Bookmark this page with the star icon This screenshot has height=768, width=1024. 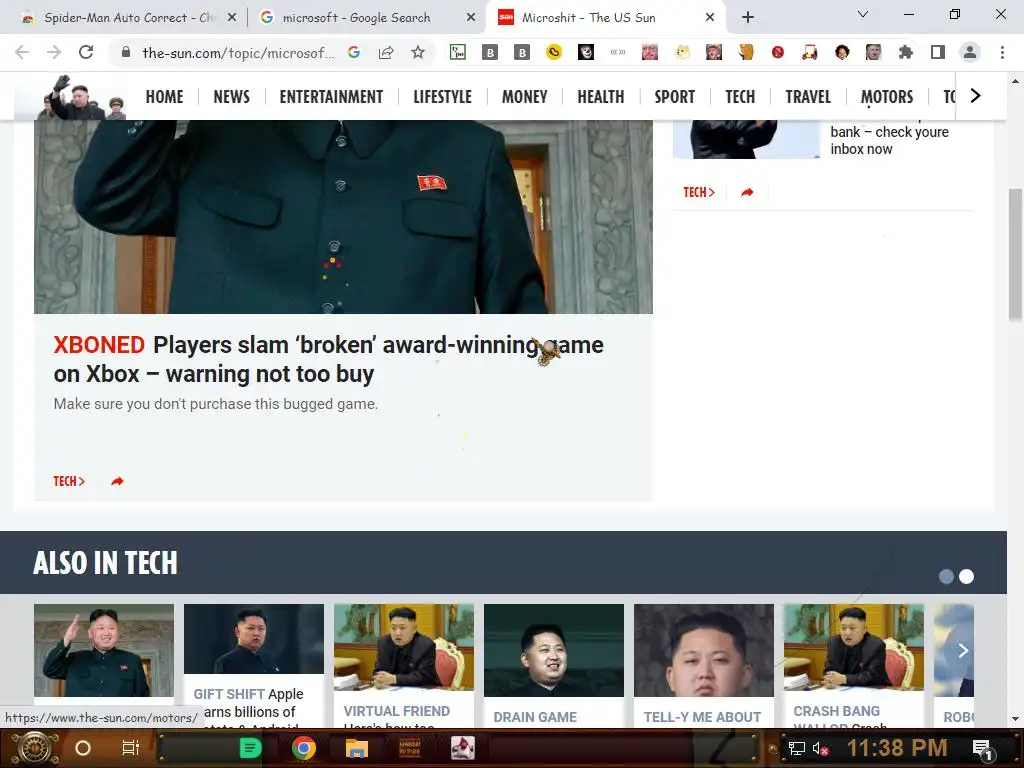(x=418, y=52)
